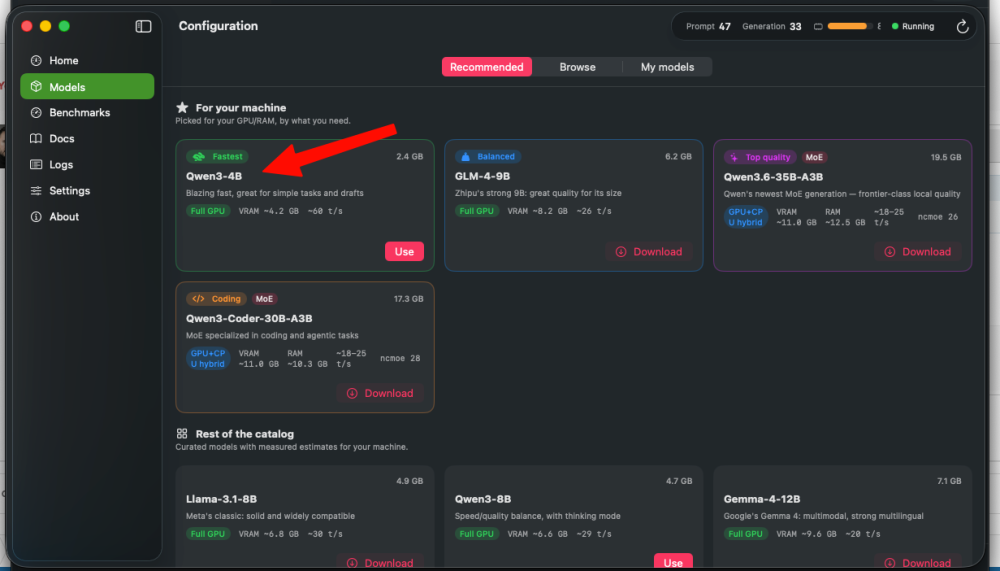
Task: Open the My models tab
Action: (667, 67)
